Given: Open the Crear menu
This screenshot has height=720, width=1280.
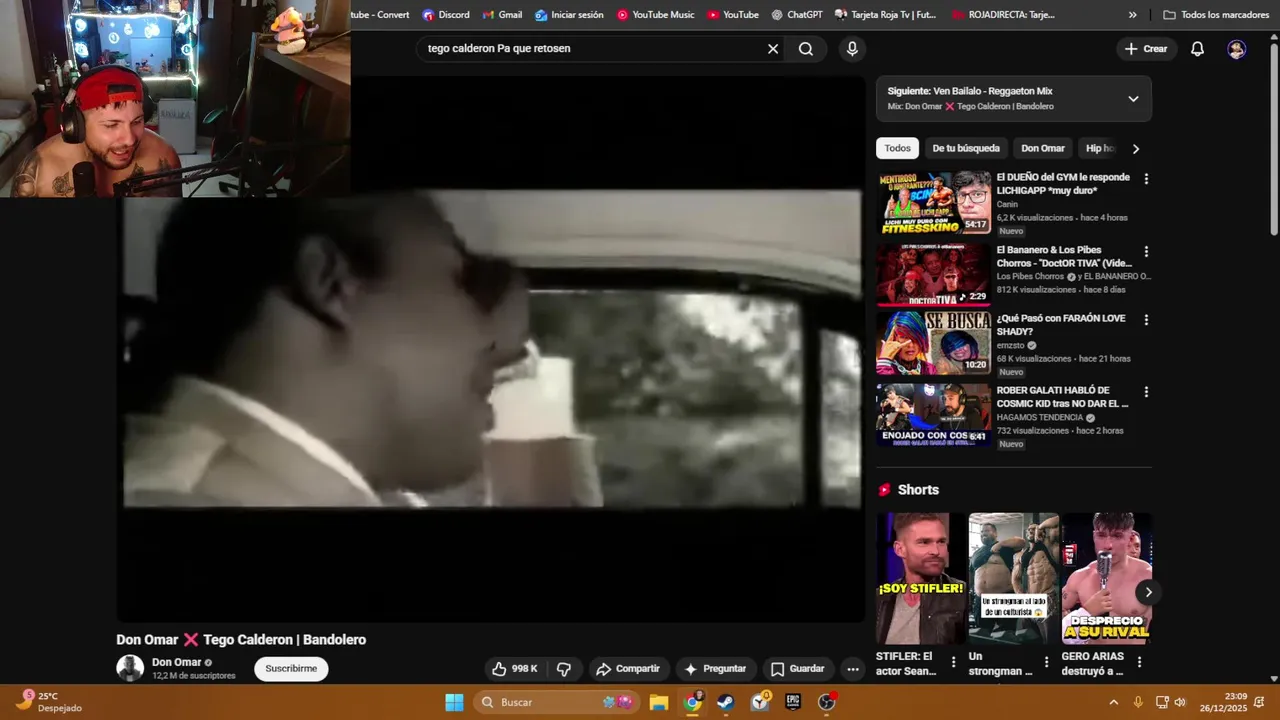Looking at the screenshot, I should tap(1146, 49).
